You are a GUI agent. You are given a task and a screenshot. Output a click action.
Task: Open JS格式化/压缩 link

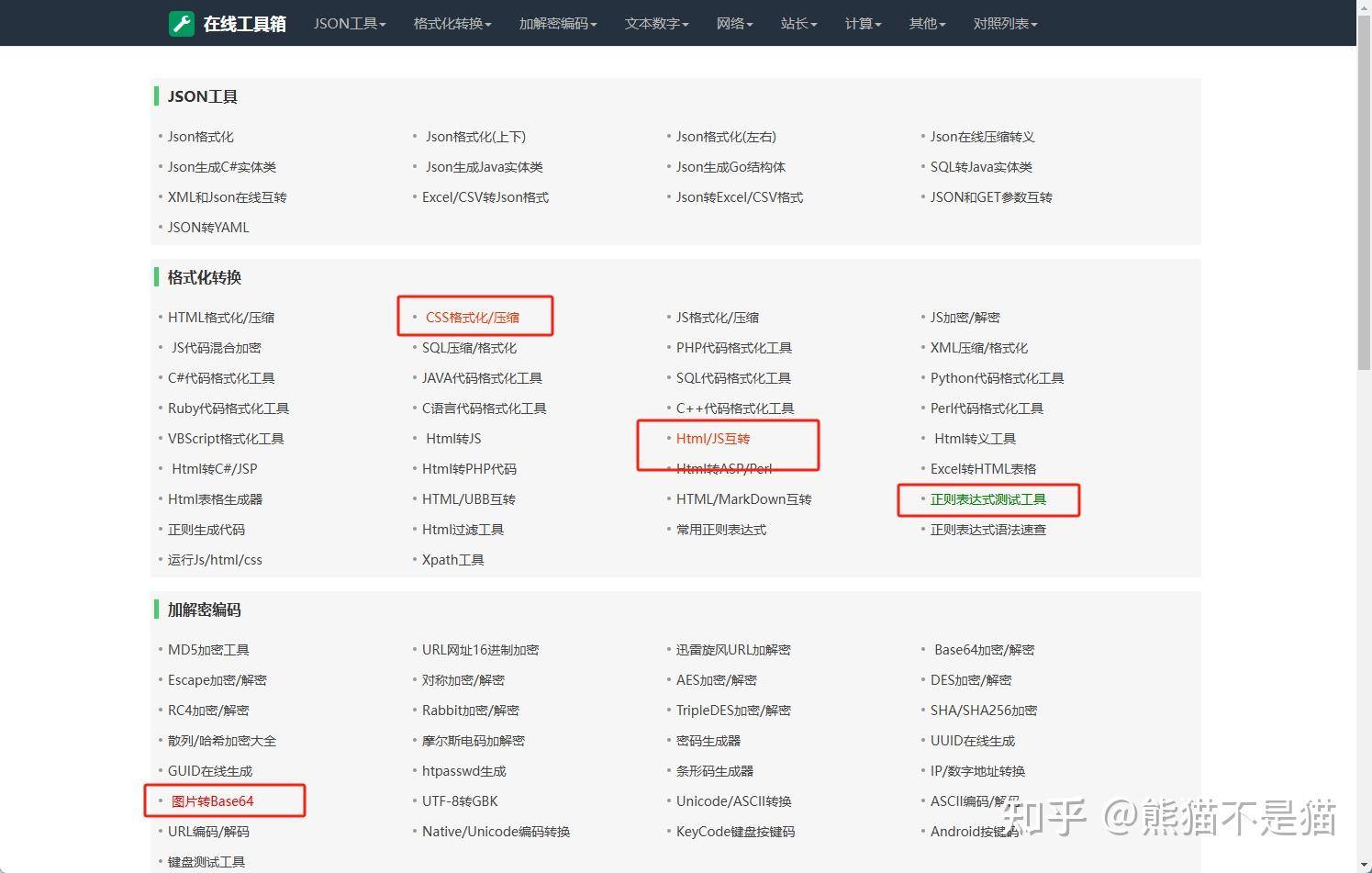[x=718, y=318]
